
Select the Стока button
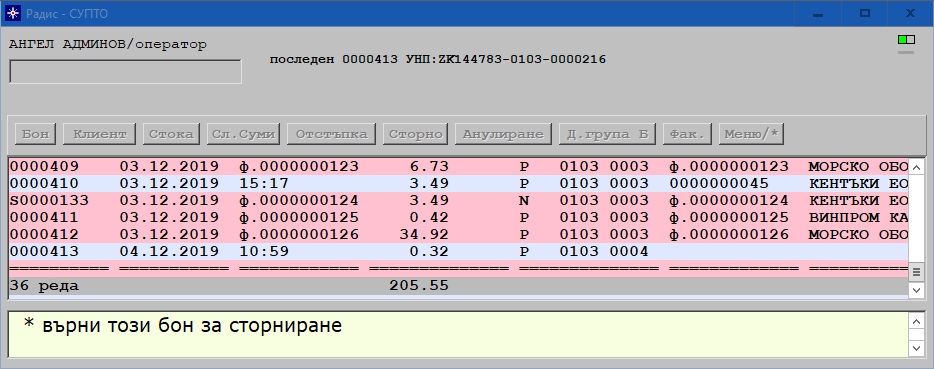tap(171, 134)
